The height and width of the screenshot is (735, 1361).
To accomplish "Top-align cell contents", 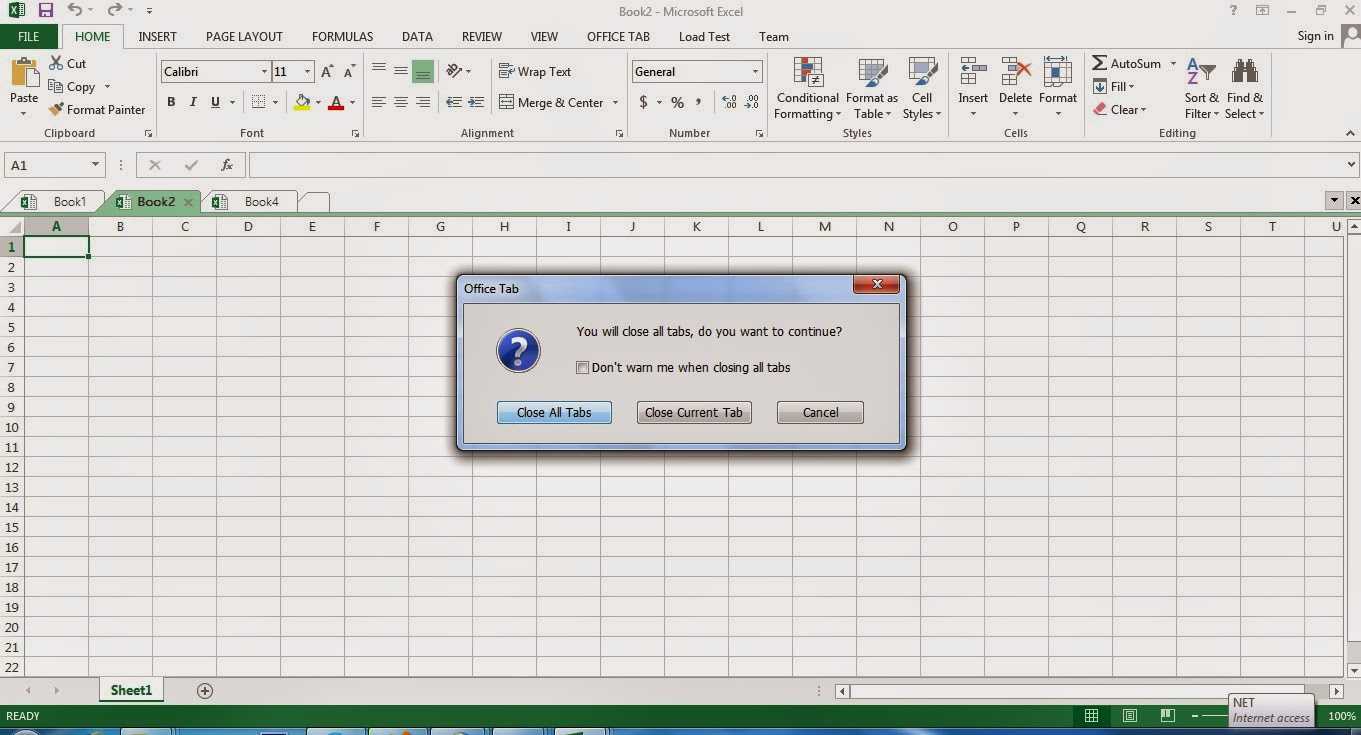I will pos(379,71).
